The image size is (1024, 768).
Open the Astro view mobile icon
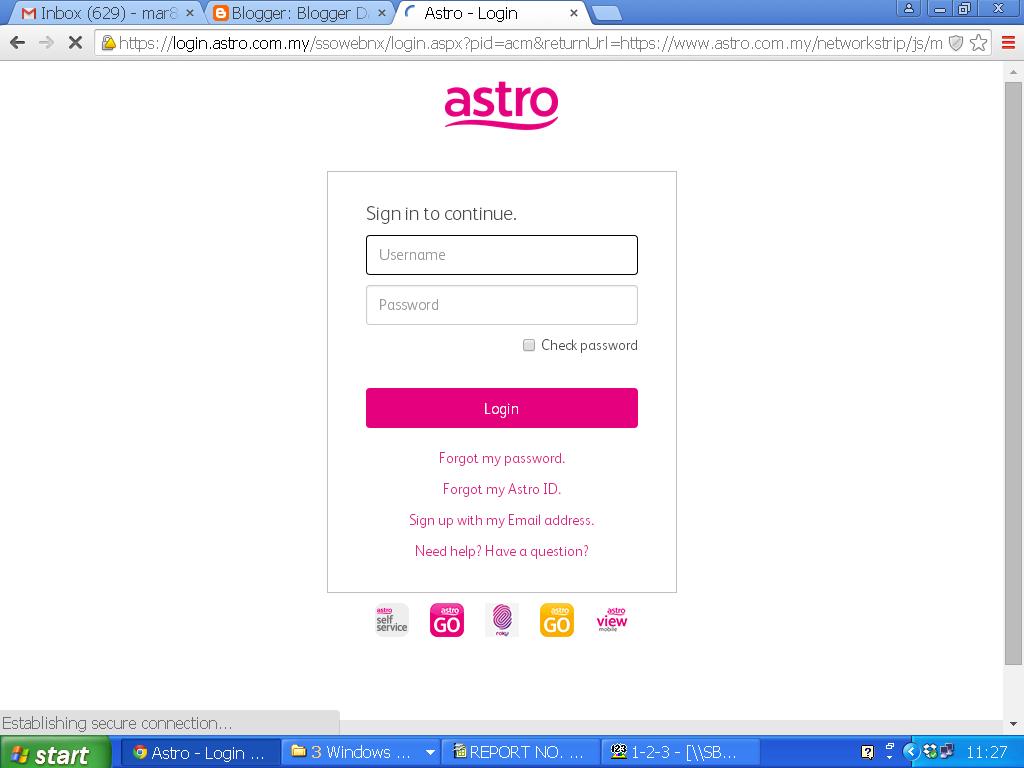612,620
